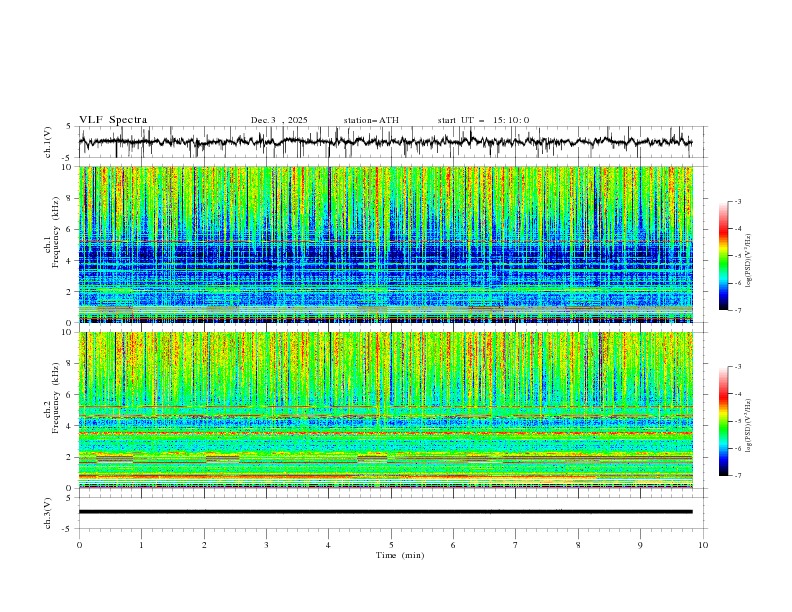Click the ch.1 "Frequency (kHz)" axis label
Screen dimensions: 792x612
pyautogui.click(x=56, y=232)
